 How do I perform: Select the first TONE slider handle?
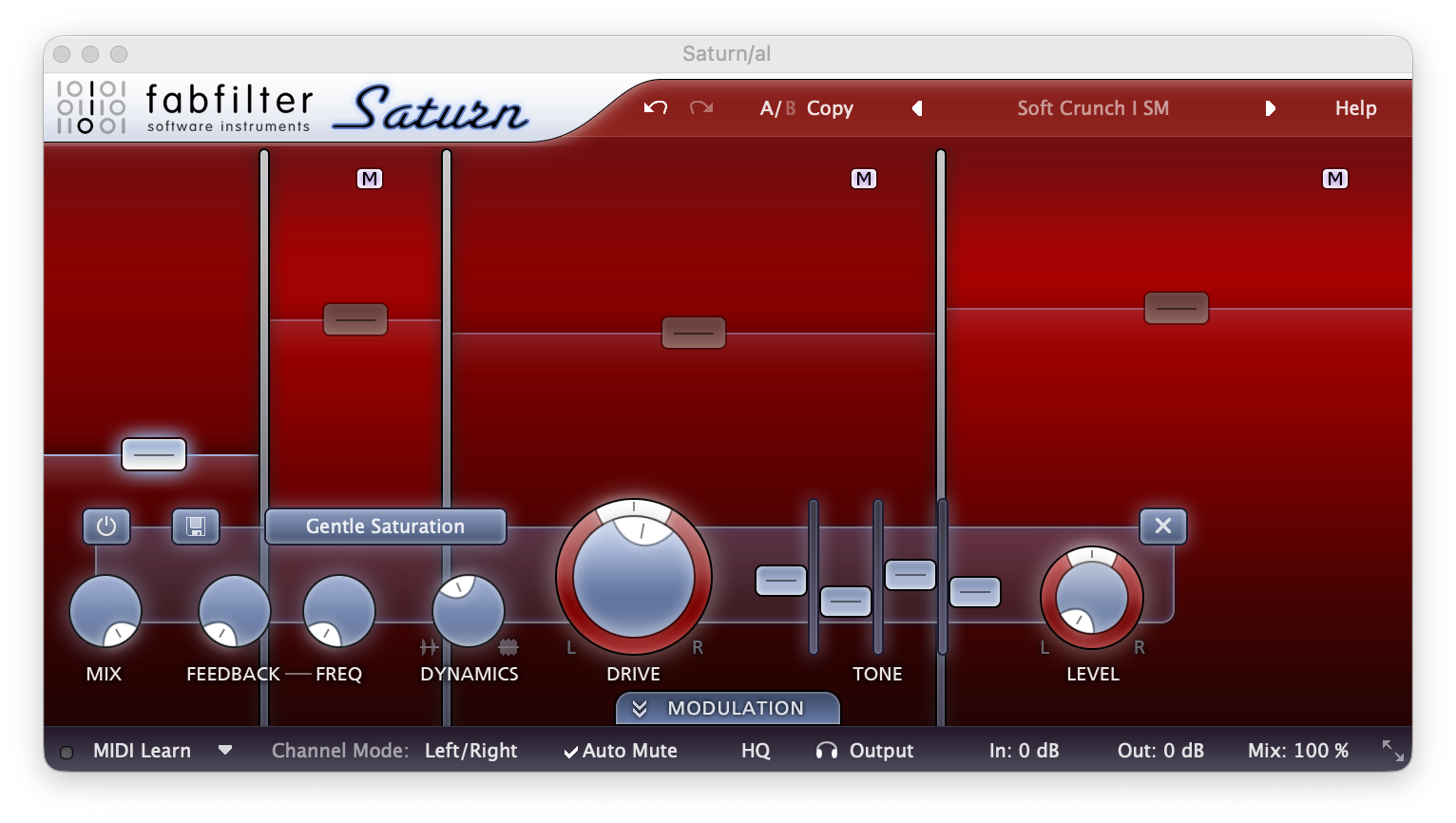(781, 581)
